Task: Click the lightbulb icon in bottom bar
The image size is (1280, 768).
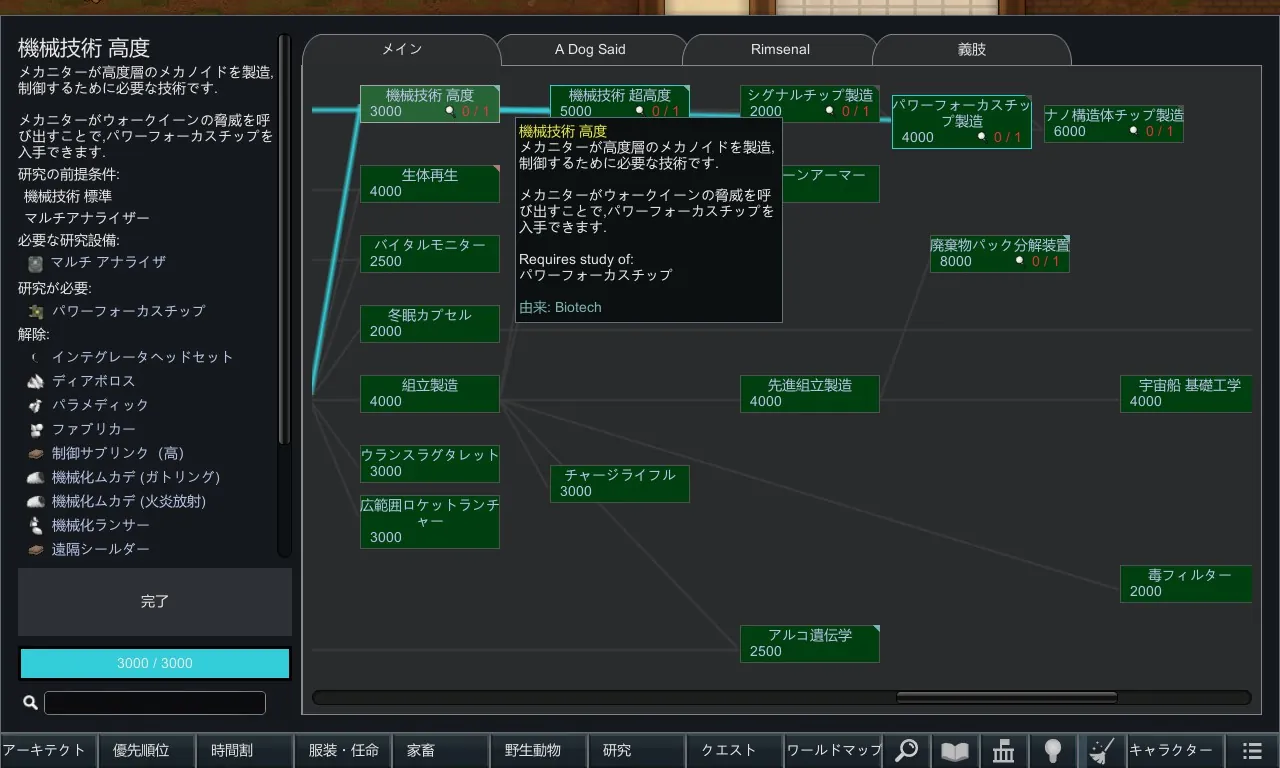Action: pos(1053,750)
